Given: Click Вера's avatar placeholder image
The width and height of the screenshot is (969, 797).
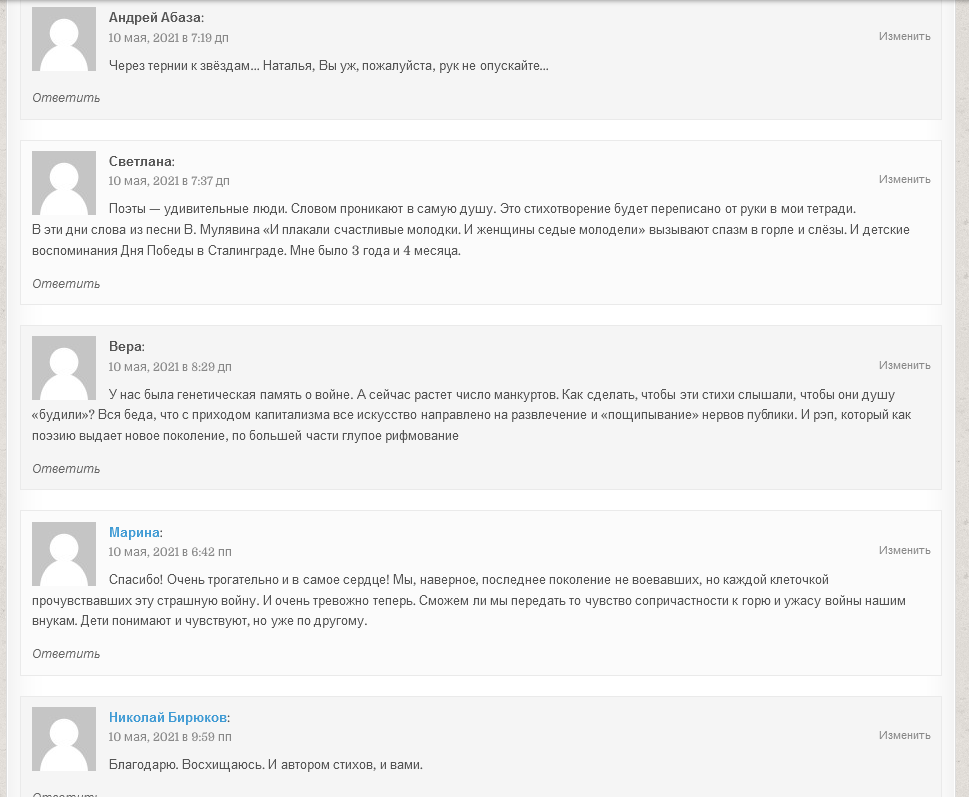Looking at the screenshot, I should click(x=64, y=368).
